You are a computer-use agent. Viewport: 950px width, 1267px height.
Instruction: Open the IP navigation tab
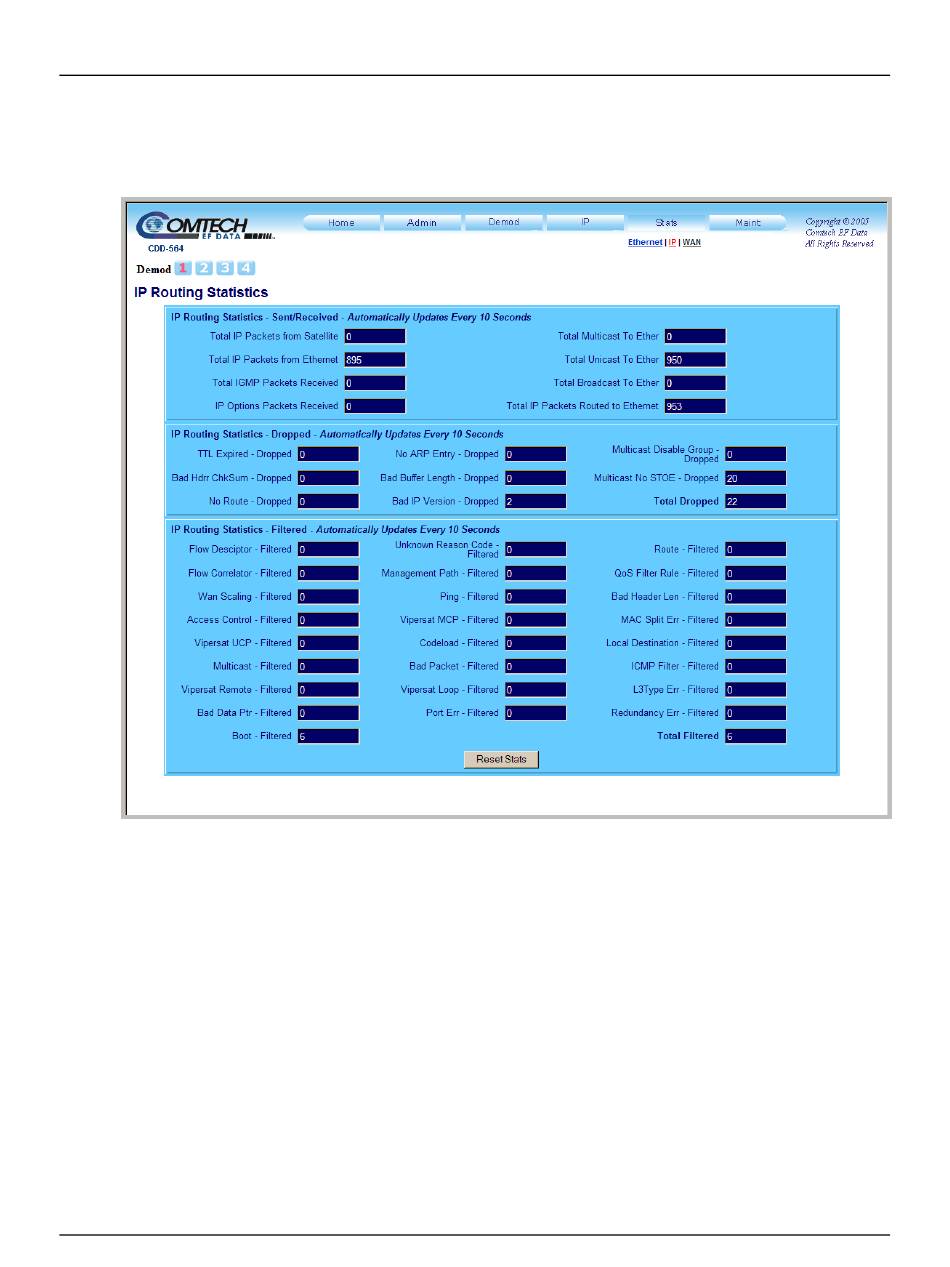pos(585,223)
